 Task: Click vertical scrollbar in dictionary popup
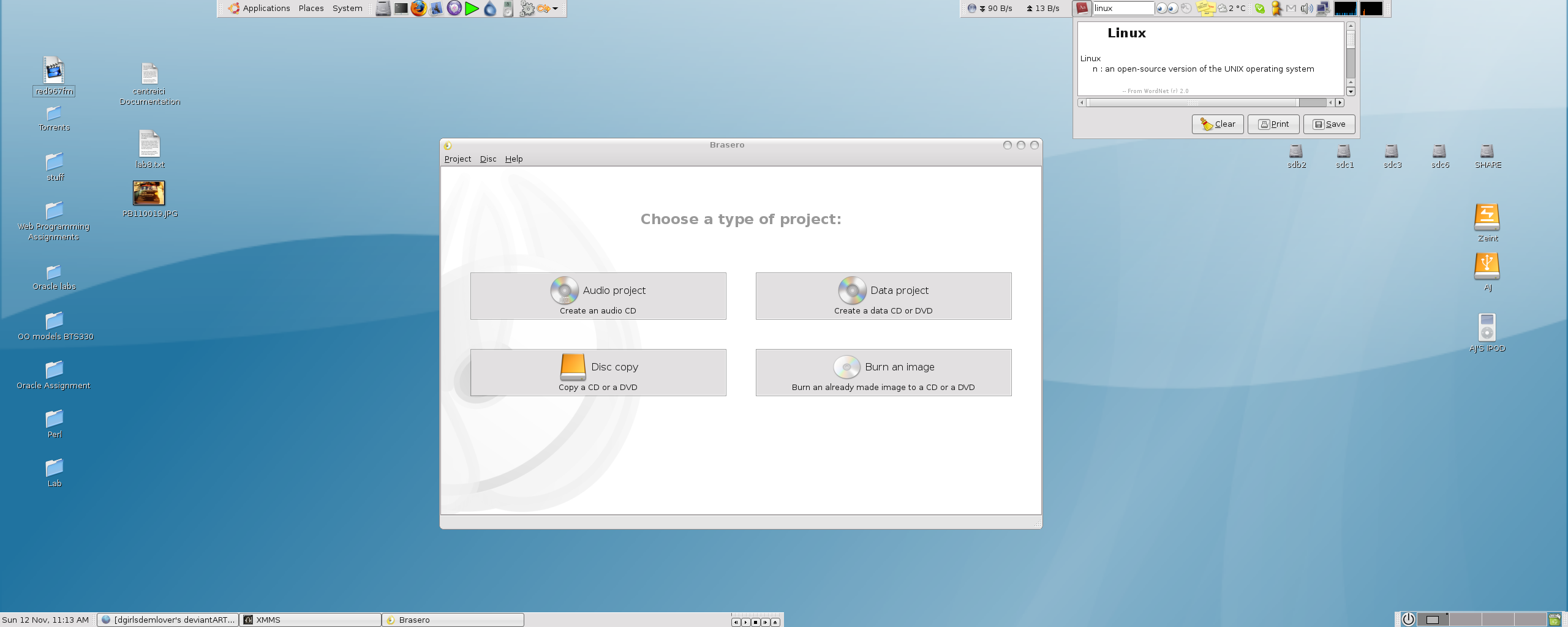[1351, 59]
